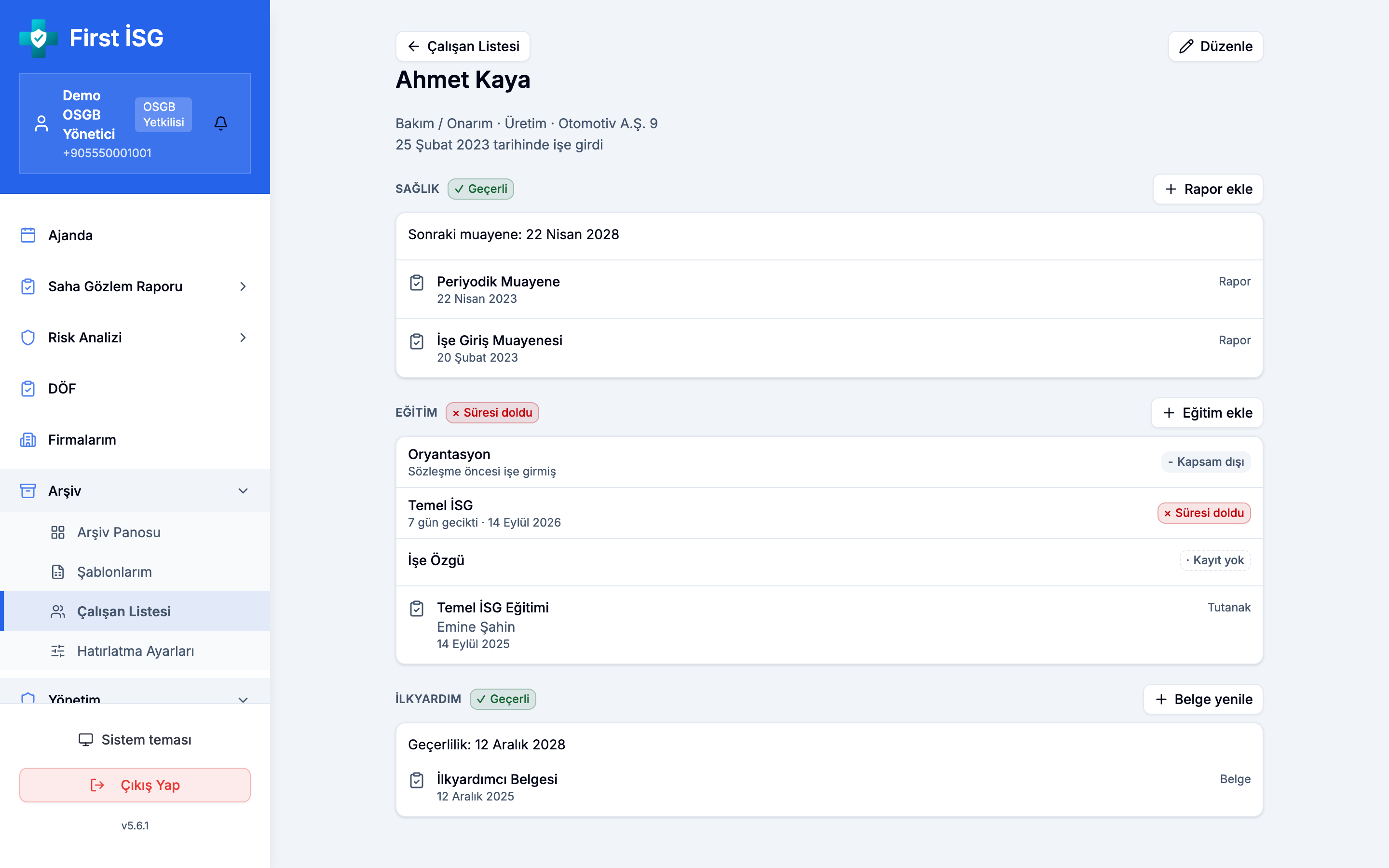Click the Oryantasyon training row title

pos(449,454)
